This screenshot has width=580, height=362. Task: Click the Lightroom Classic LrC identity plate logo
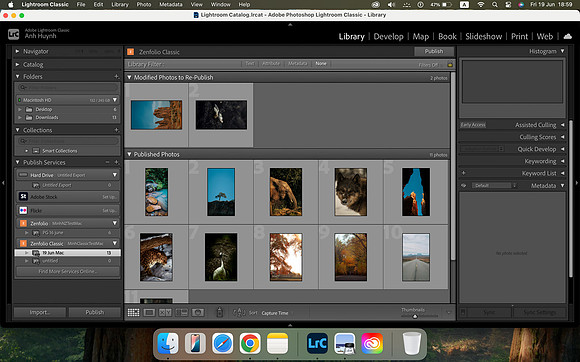coord(14,34)
